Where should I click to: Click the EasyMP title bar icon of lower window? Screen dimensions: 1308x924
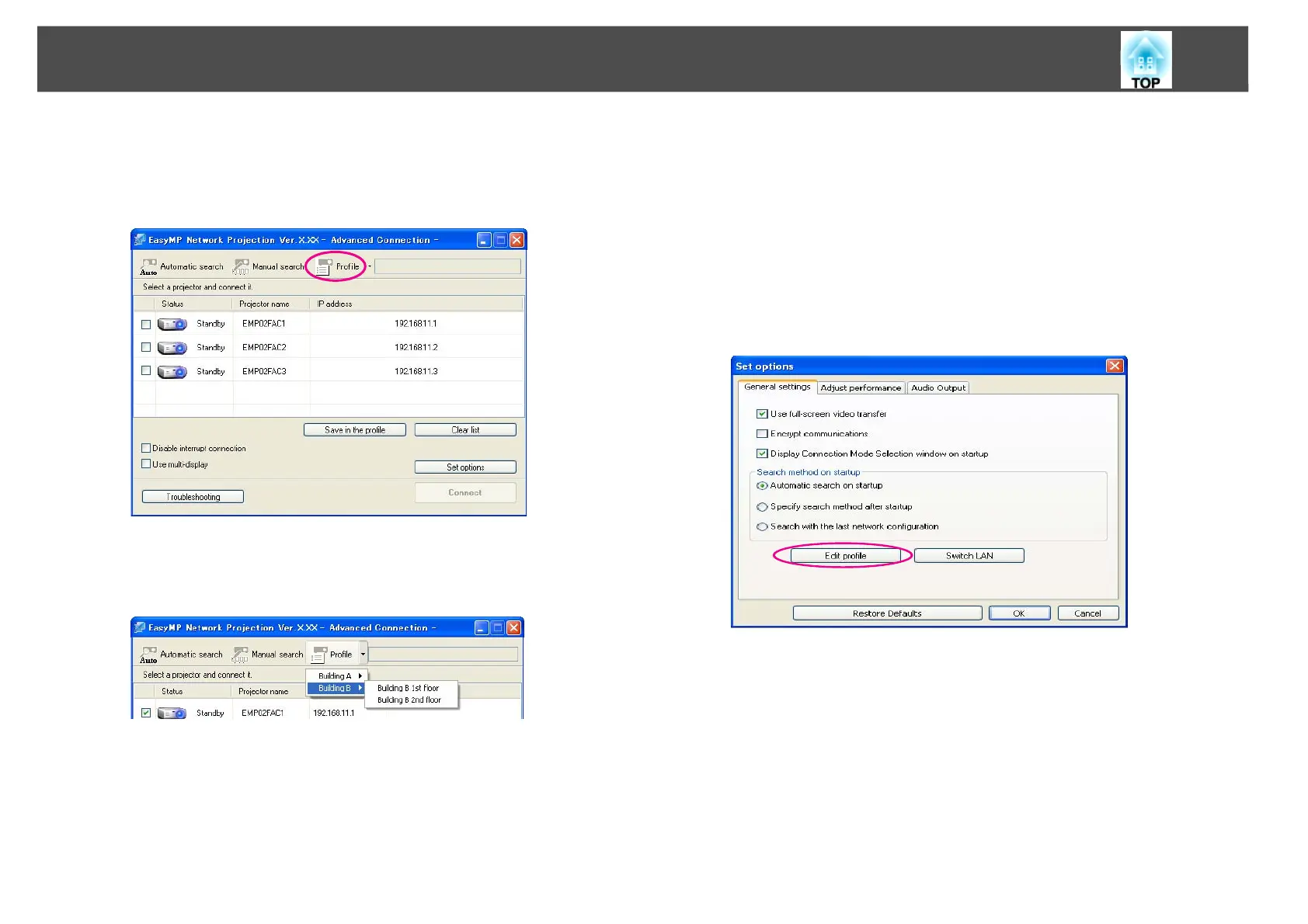coord(140,627)
